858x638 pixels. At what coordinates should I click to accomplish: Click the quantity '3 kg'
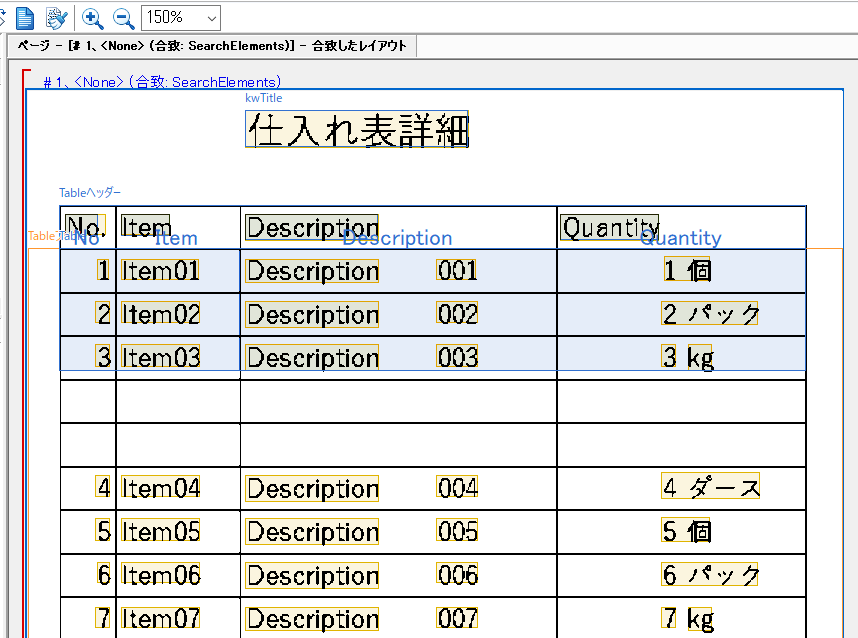tap(687, 358)
